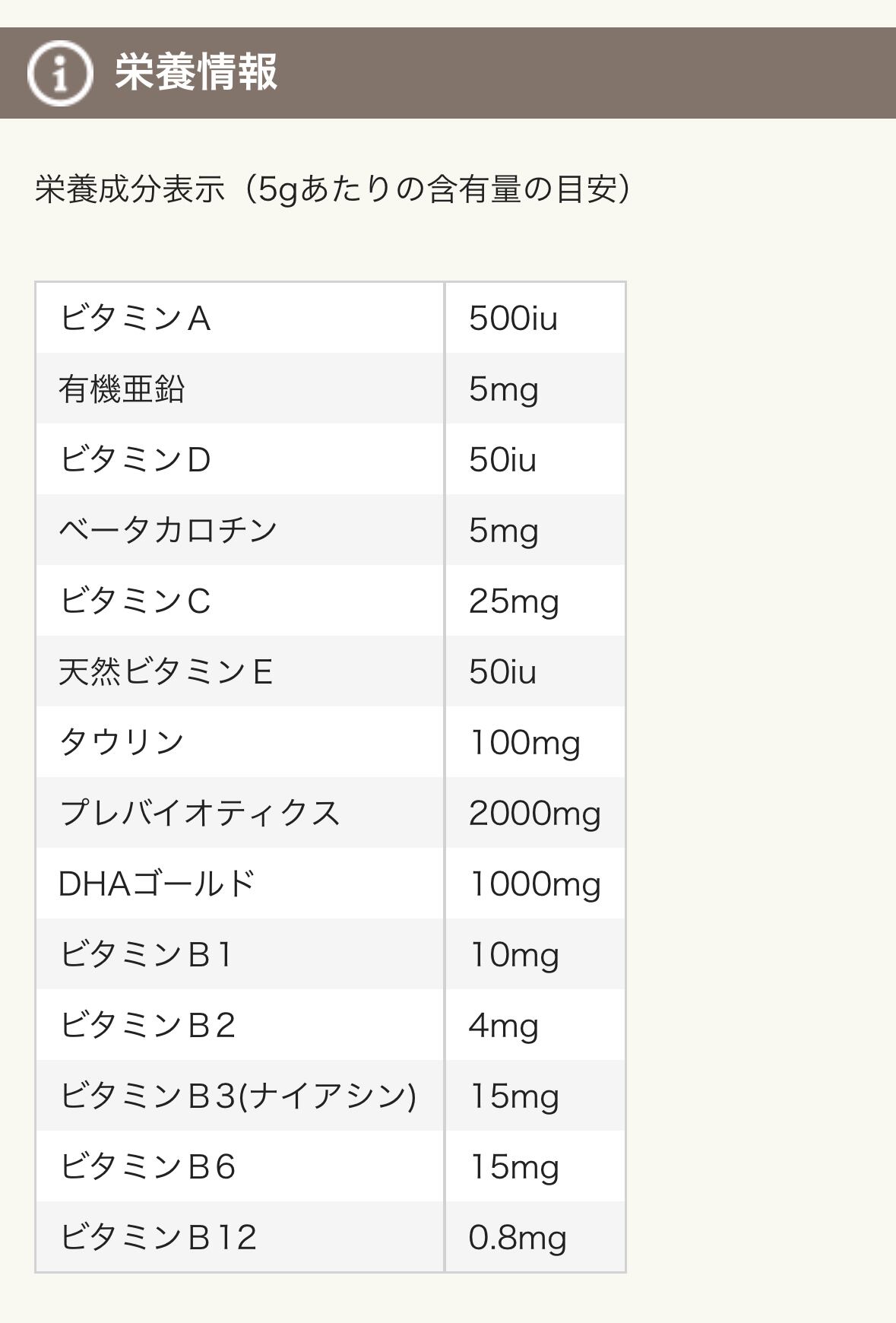The height and width of the screenshot is (1323, 896).
Task: Click the ビタミンA row label
Action: [135, 318]
